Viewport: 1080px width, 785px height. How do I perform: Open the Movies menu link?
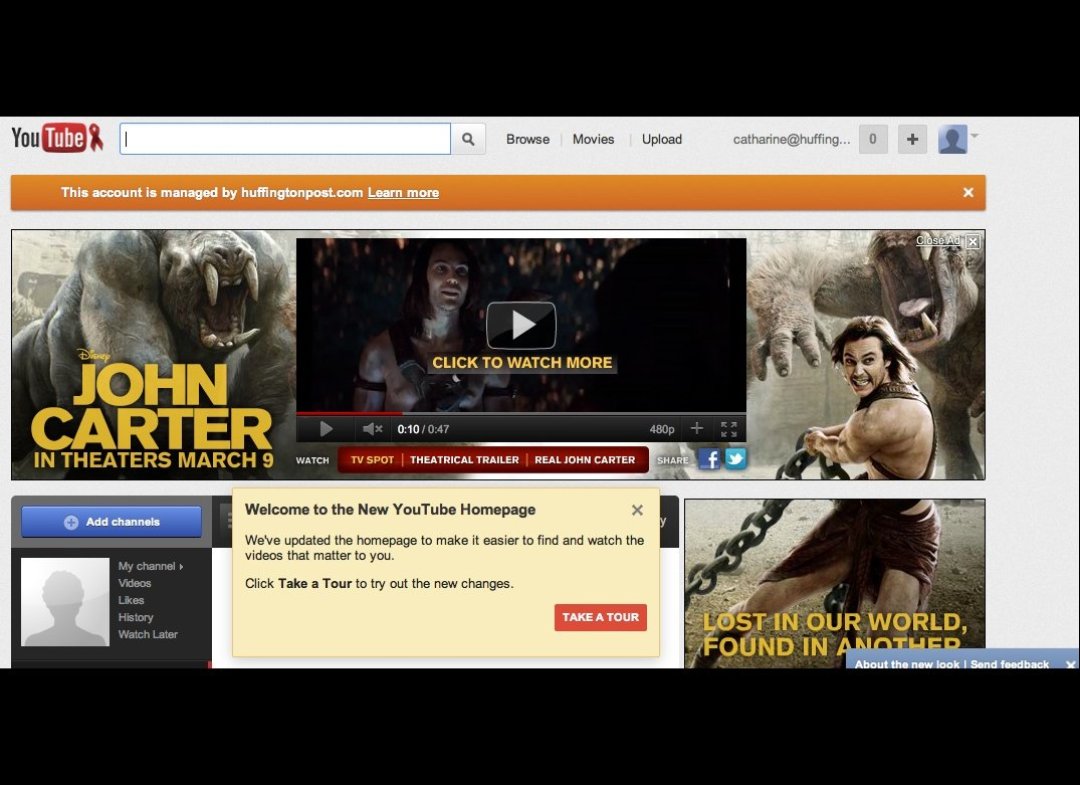click(593, 139)
